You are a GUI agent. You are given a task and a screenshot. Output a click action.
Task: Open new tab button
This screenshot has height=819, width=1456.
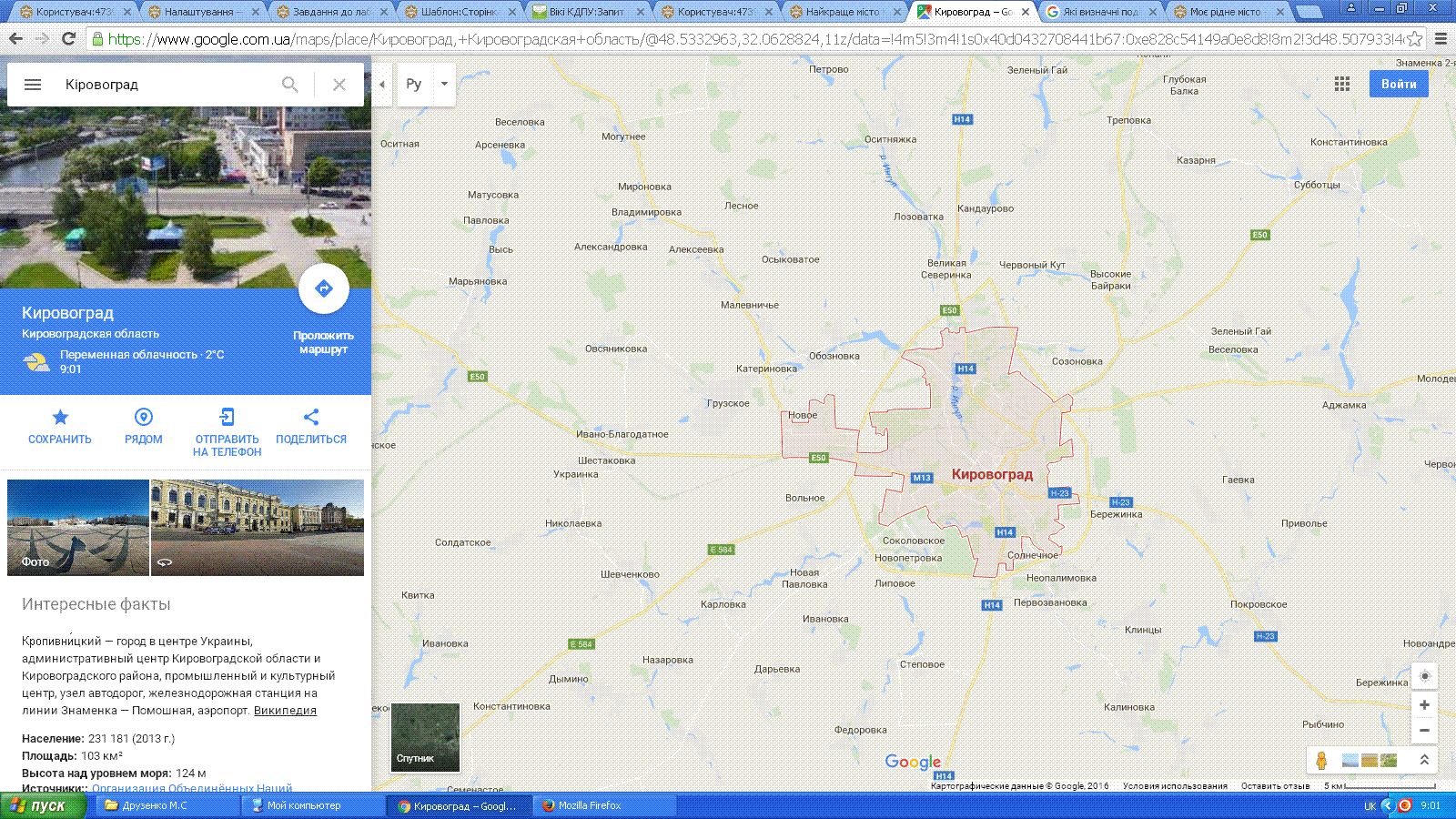click(1308, 12)
